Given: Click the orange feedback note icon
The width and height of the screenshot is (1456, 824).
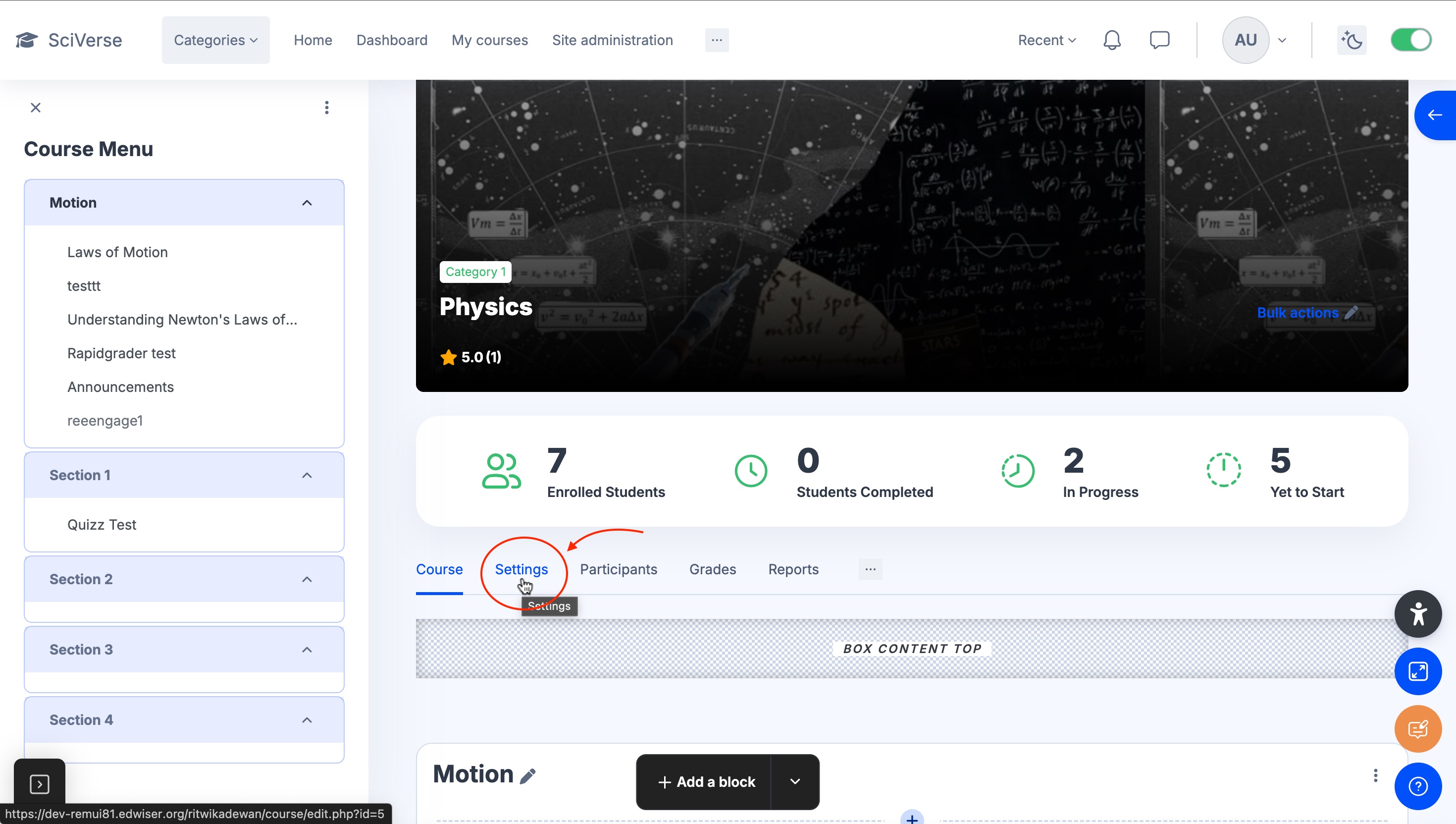Looking at the screenshot, I should coord(1417,729).
